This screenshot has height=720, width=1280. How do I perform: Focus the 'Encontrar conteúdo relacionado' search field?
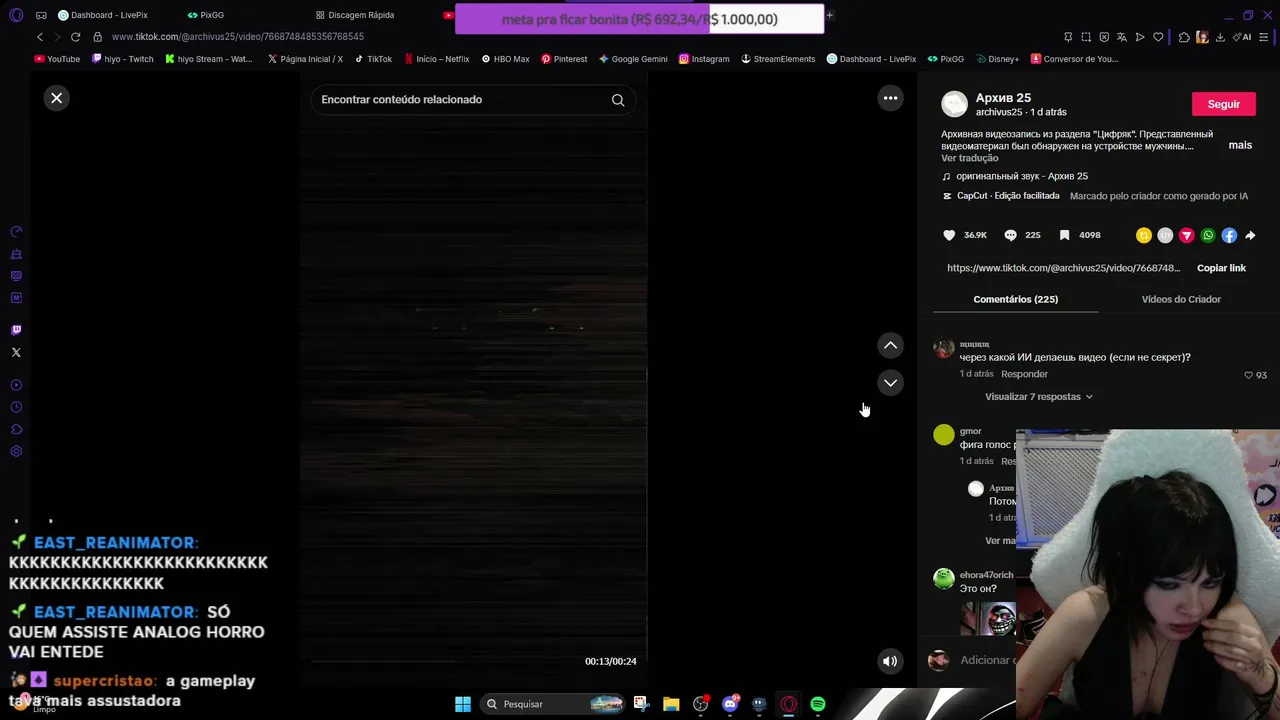click(x=473, y=100)
